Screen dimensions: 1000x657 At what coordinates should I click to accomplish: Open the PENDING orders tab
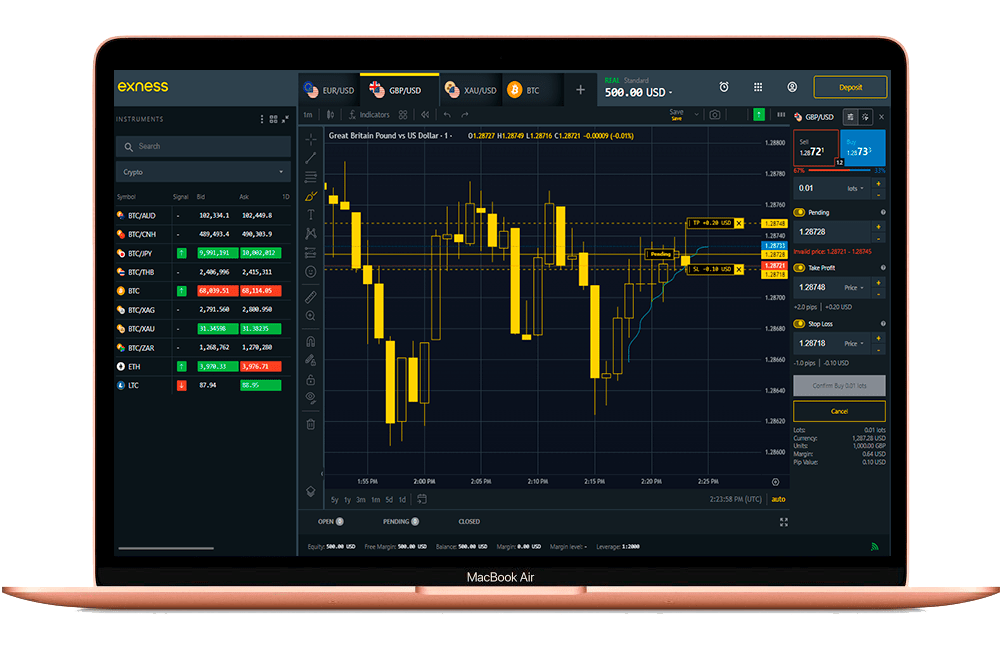(401, 522)
